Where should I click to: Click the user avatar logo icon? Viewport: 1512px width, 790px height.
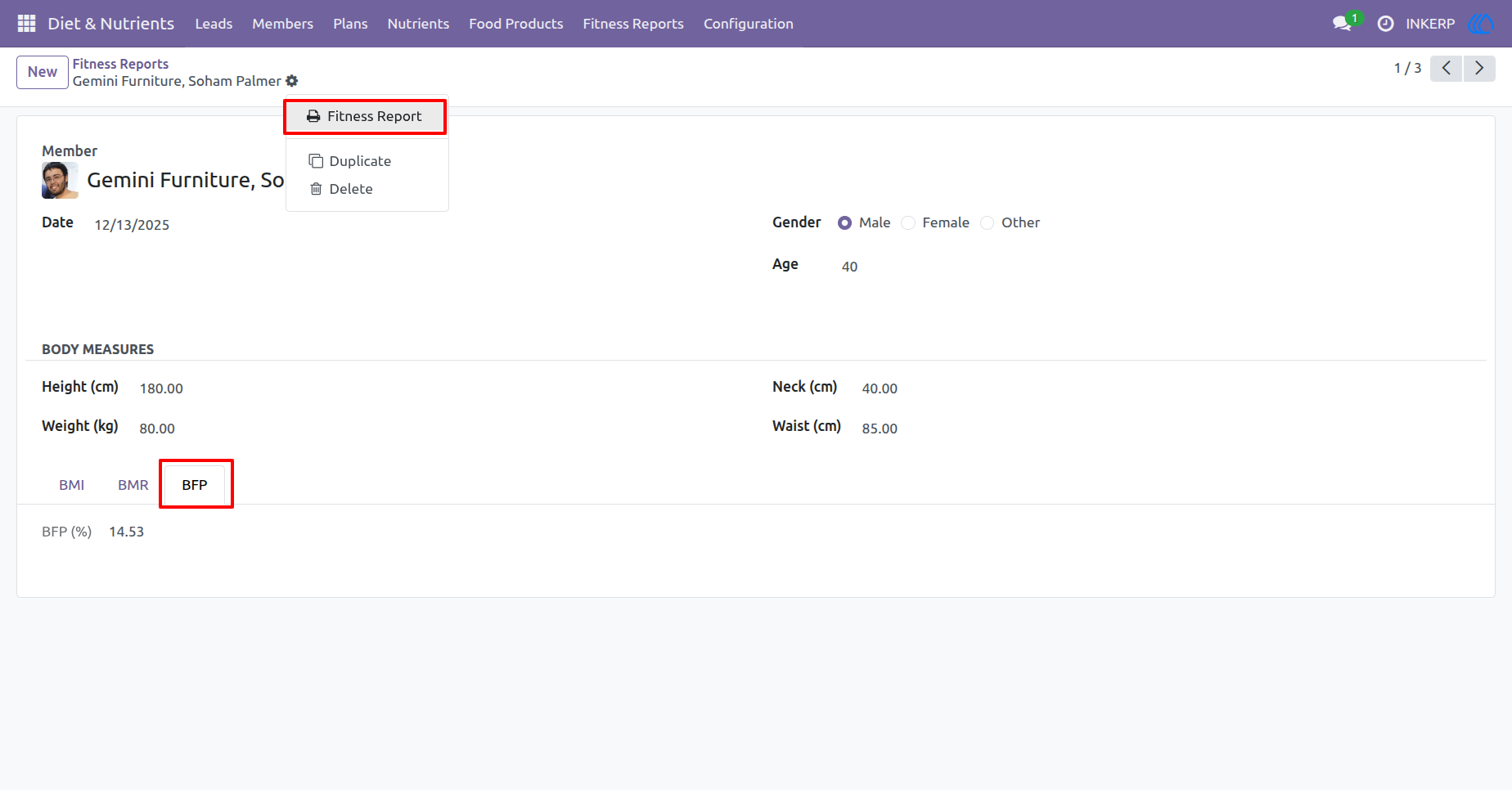(x=1481, y=24)
